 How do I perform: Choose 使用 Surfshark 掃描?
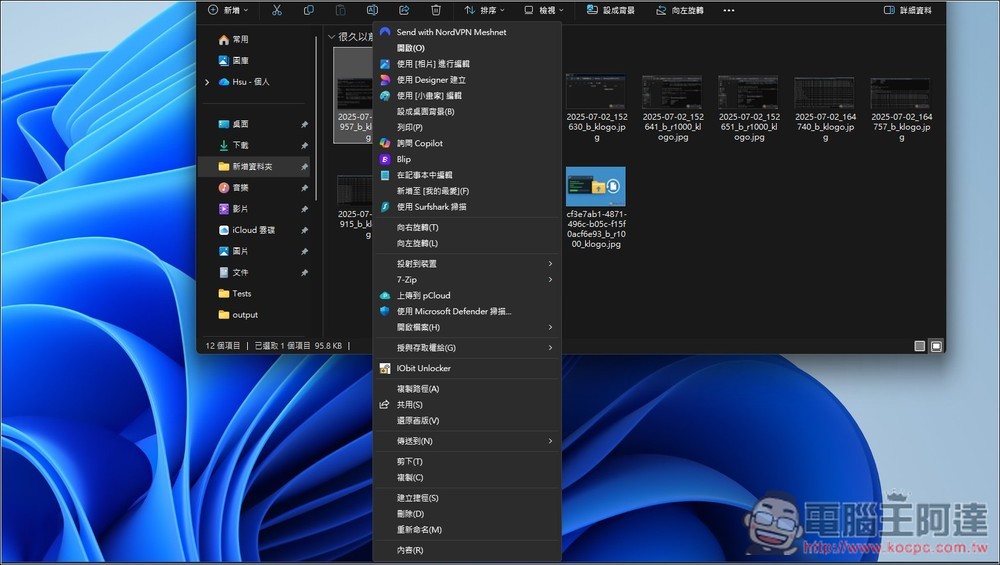(x=467, y=207)
